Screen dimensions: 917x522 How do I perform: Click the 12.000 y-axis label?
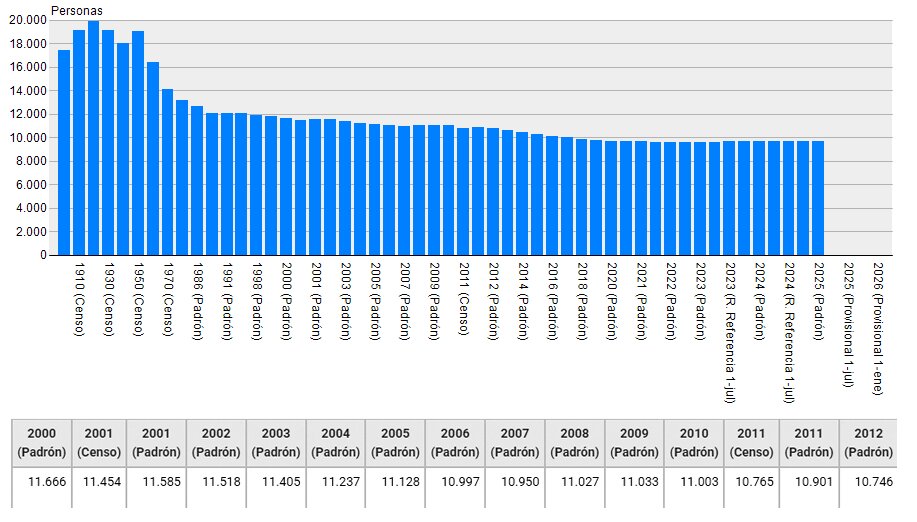click(28, 114)
